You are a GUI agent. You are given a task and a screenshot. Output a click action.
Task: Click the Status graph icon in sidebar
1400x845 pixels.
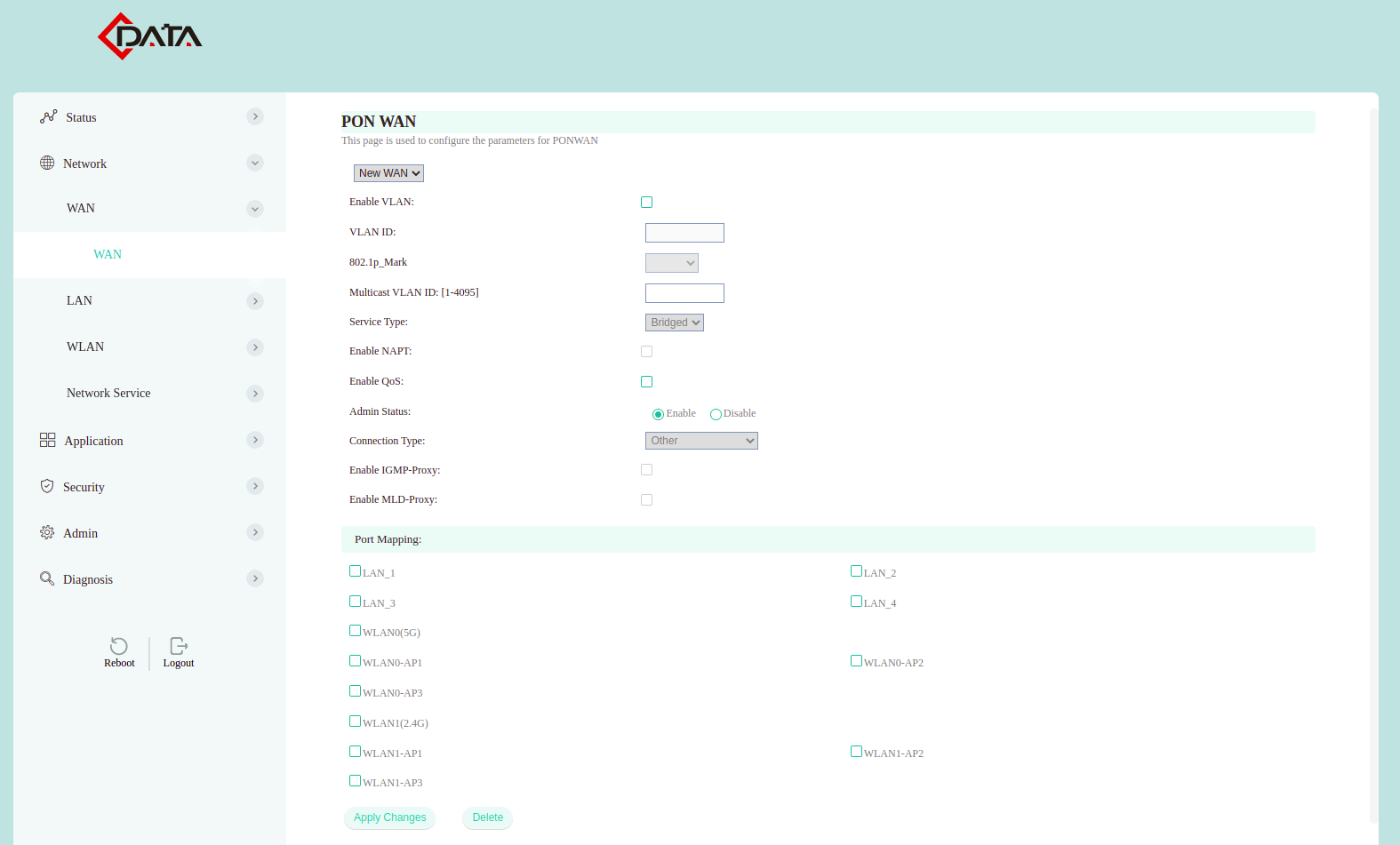pyautogui.click(x=48, y=116)
